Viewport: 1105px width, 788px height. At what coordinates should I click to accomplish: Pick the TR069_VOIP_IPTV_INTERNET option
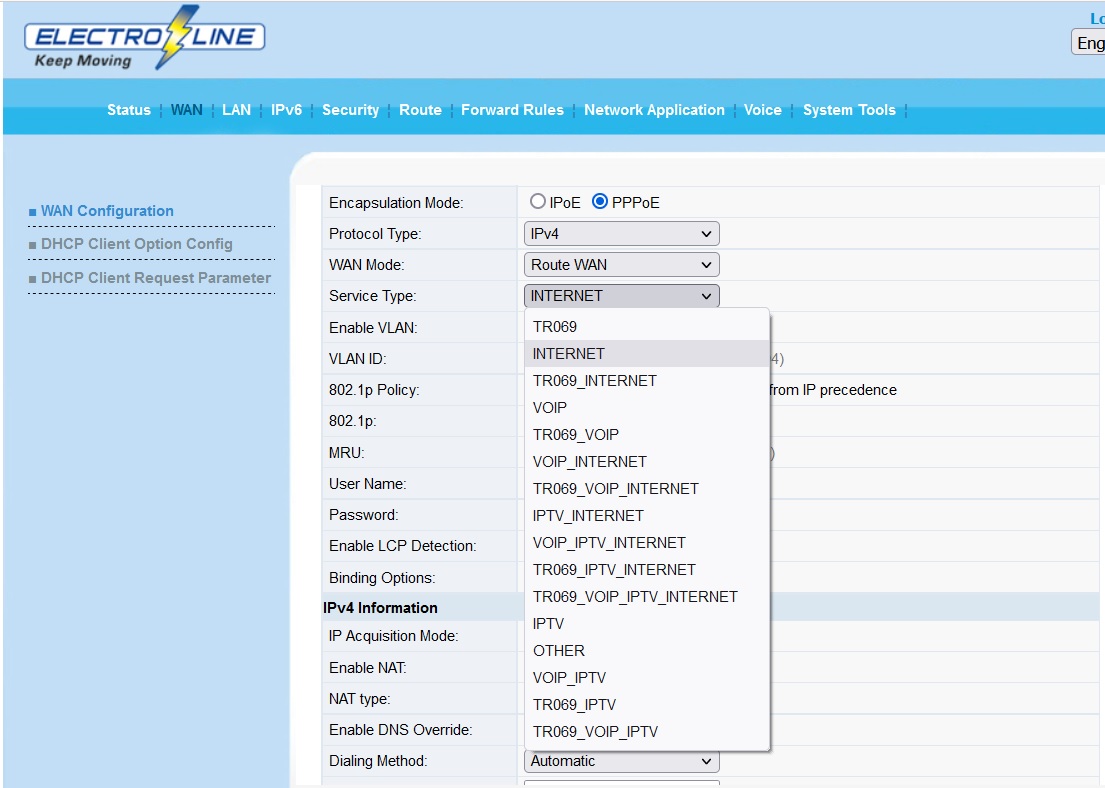[x=635, y=597]
